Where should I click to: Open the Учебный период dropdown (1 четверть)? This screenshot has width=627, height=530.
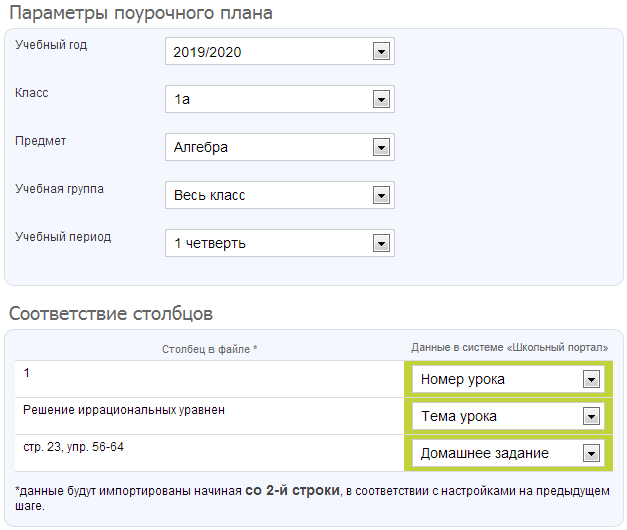[279, 243]
